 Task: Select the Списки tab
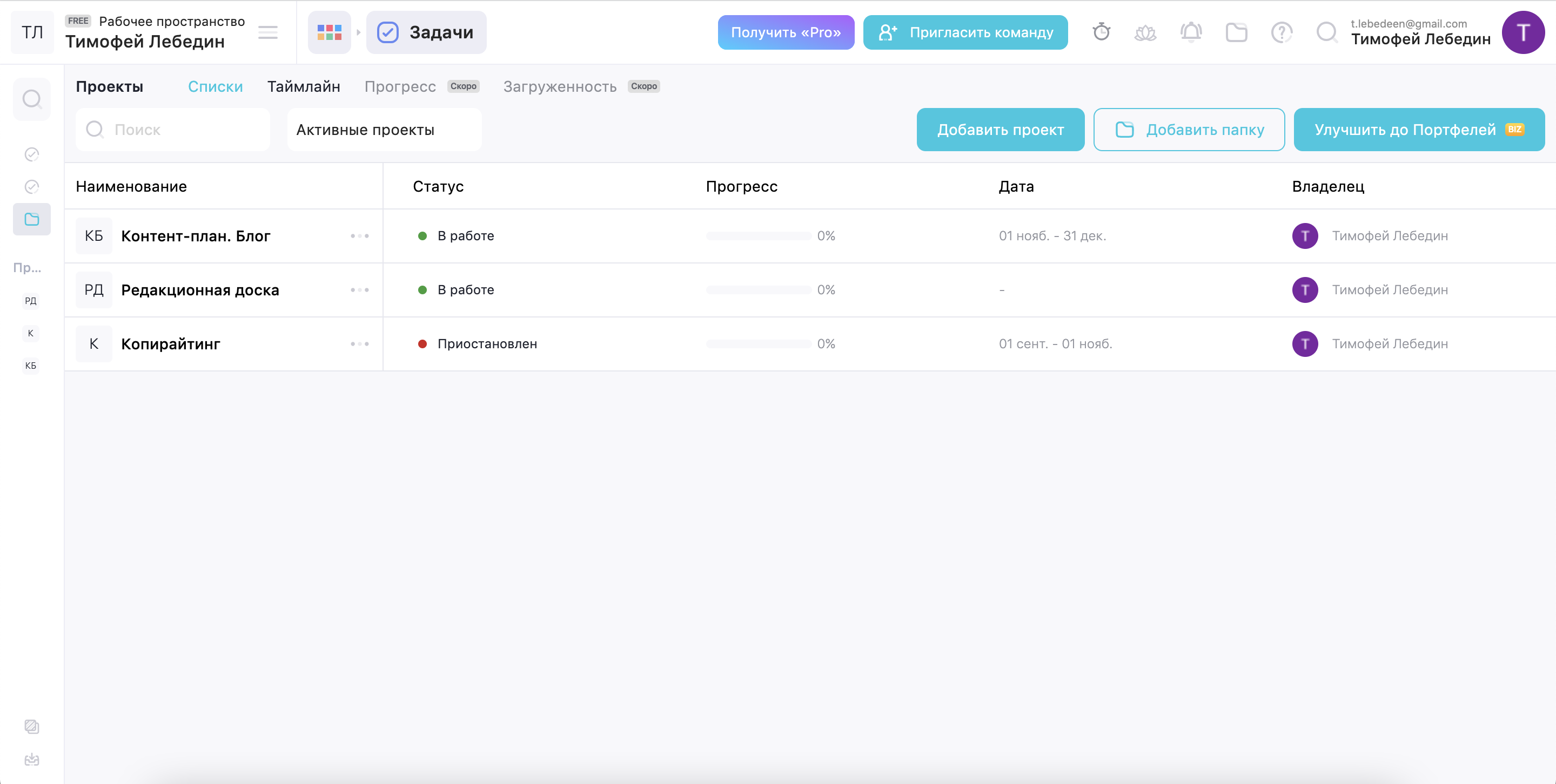pyautogui.click(x=215, y=86)
